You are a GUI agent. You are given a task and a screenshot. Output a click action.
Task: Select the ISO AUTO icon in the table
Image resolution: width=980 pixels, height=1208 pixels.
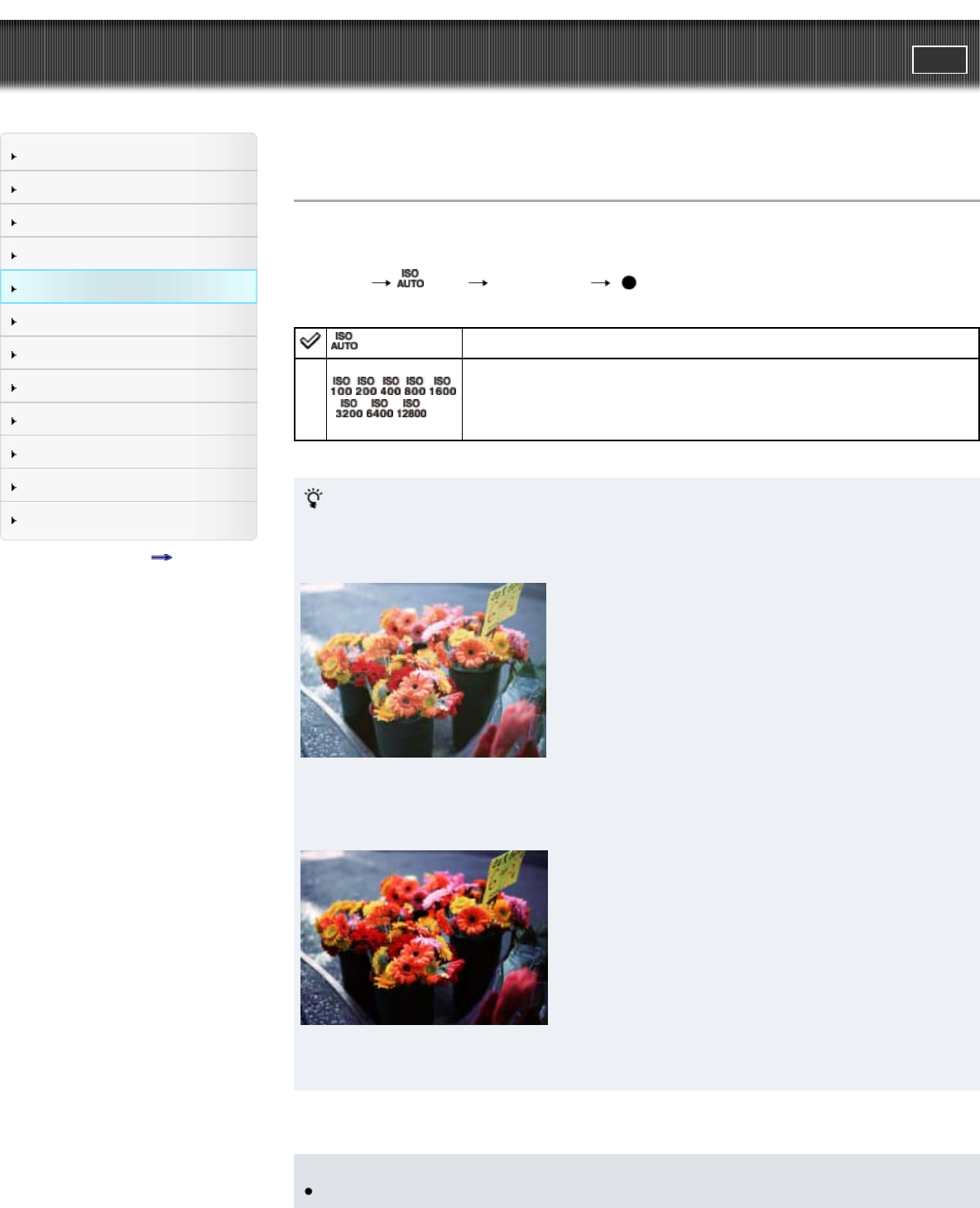click(344, 341)
